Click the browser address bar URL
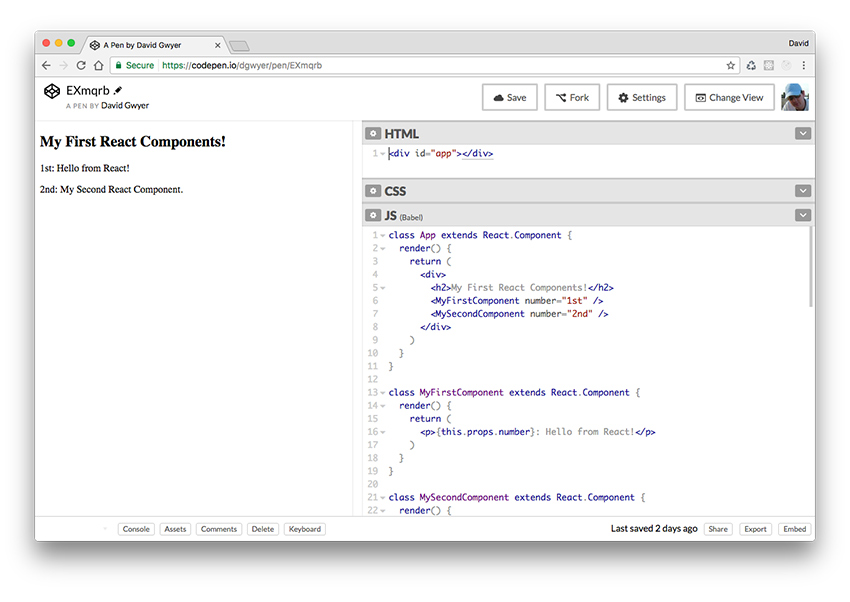This screenshot has width=850, height=602. tap(242, 65)
